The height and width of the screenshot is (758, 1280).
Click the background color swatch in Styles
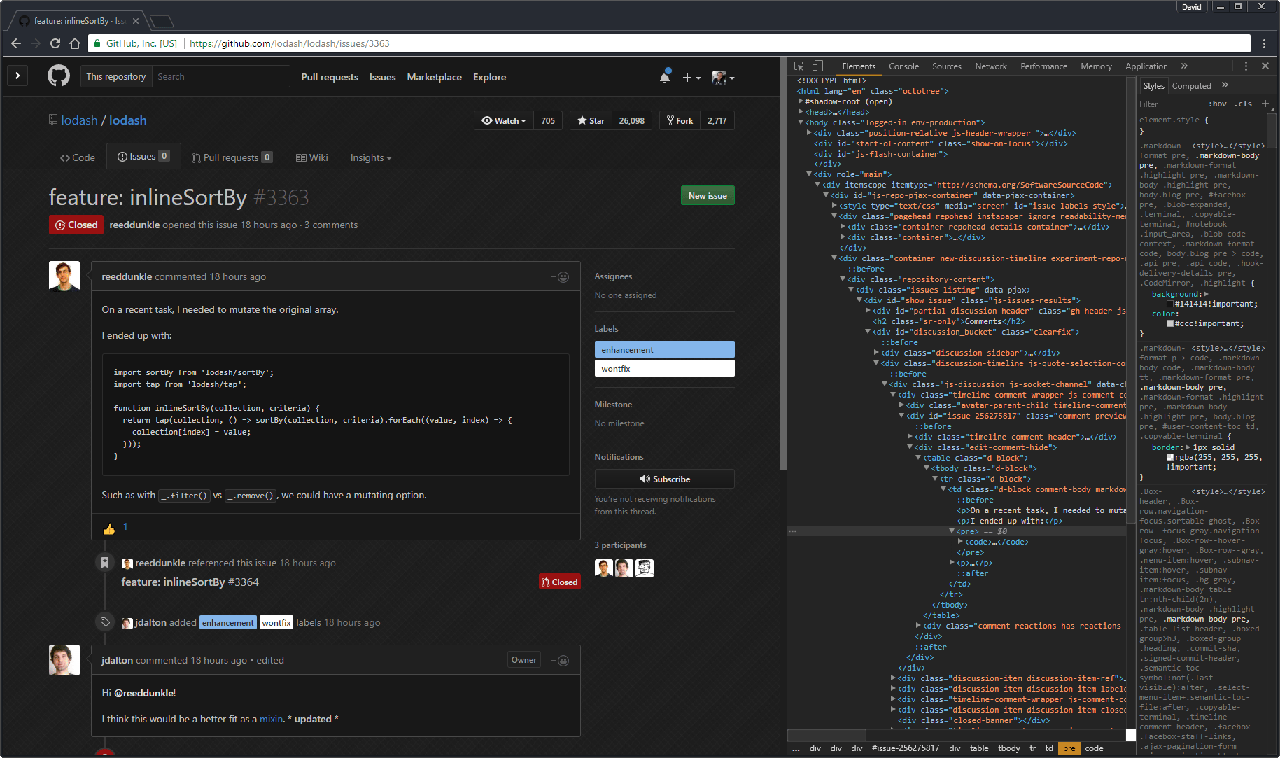pos(1171,303)
